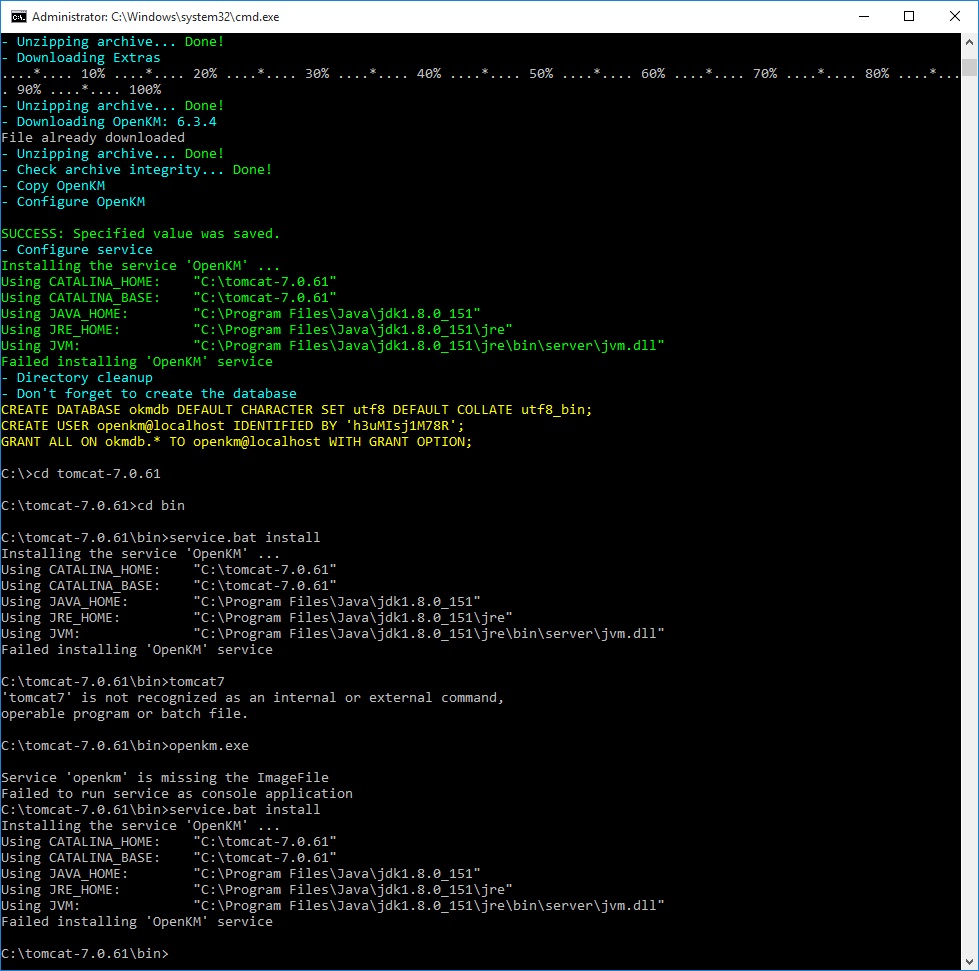Click the cmd.exe icon in title bar

17,16
